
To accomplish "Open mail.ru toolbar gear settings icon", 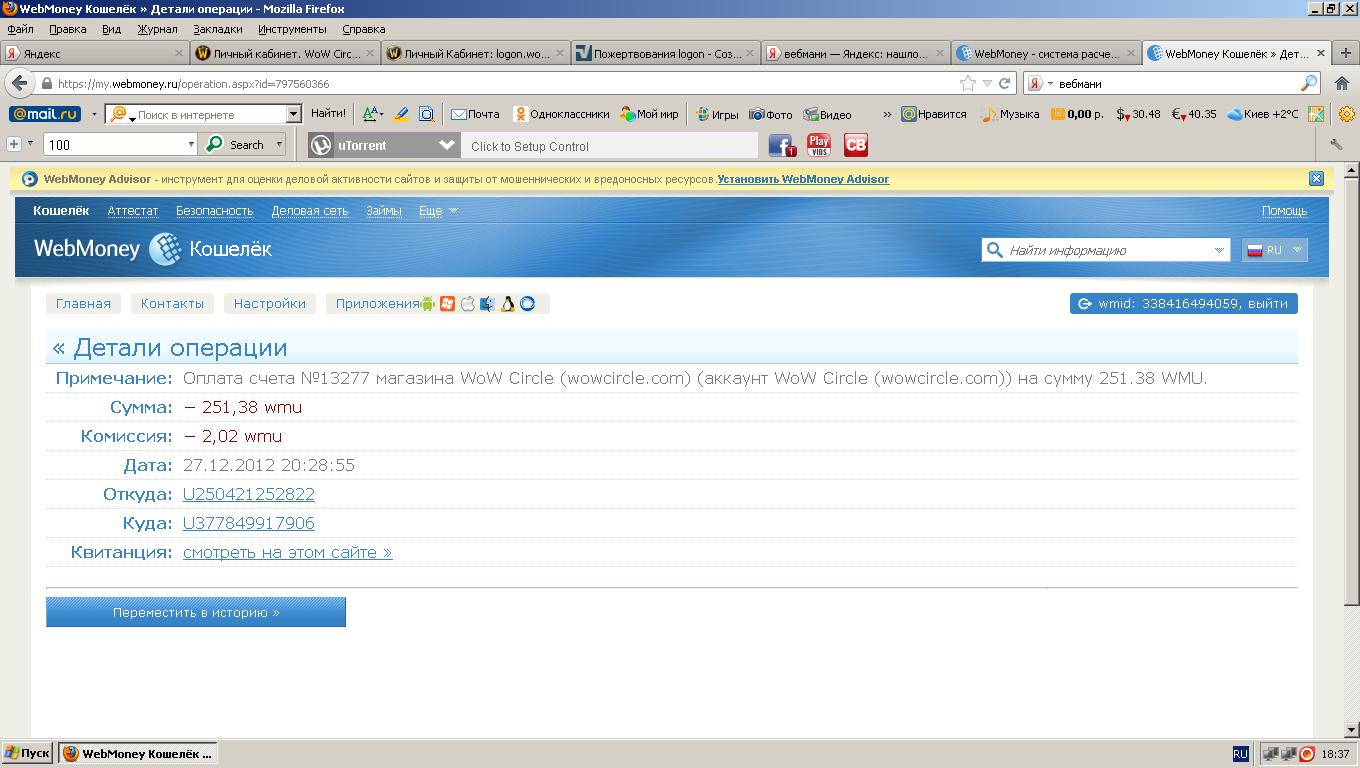I will coord(1347,114).
